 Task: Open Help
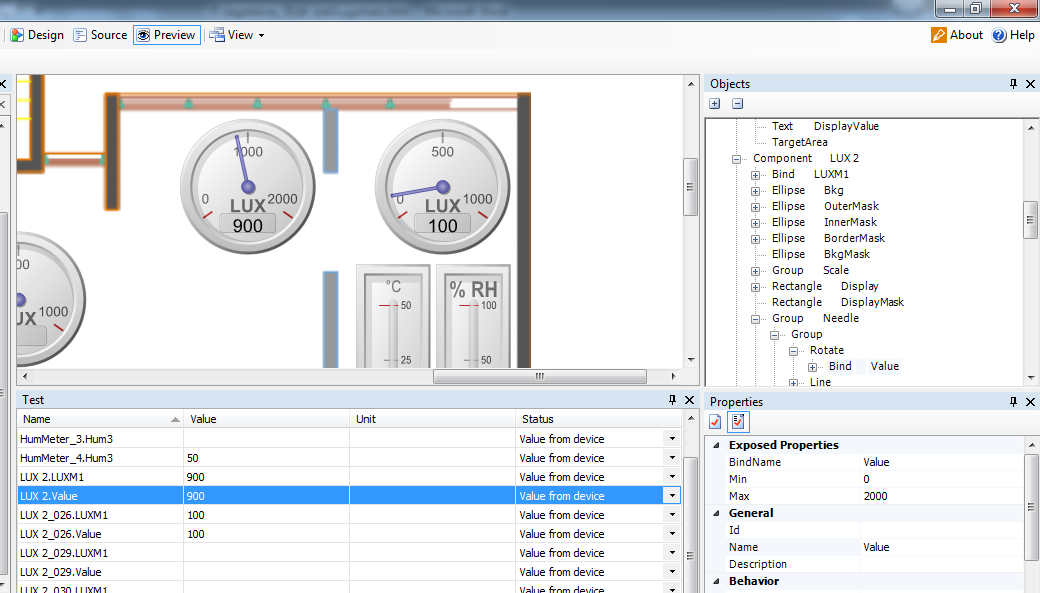pyautogui.click(x=1013, y=35)
